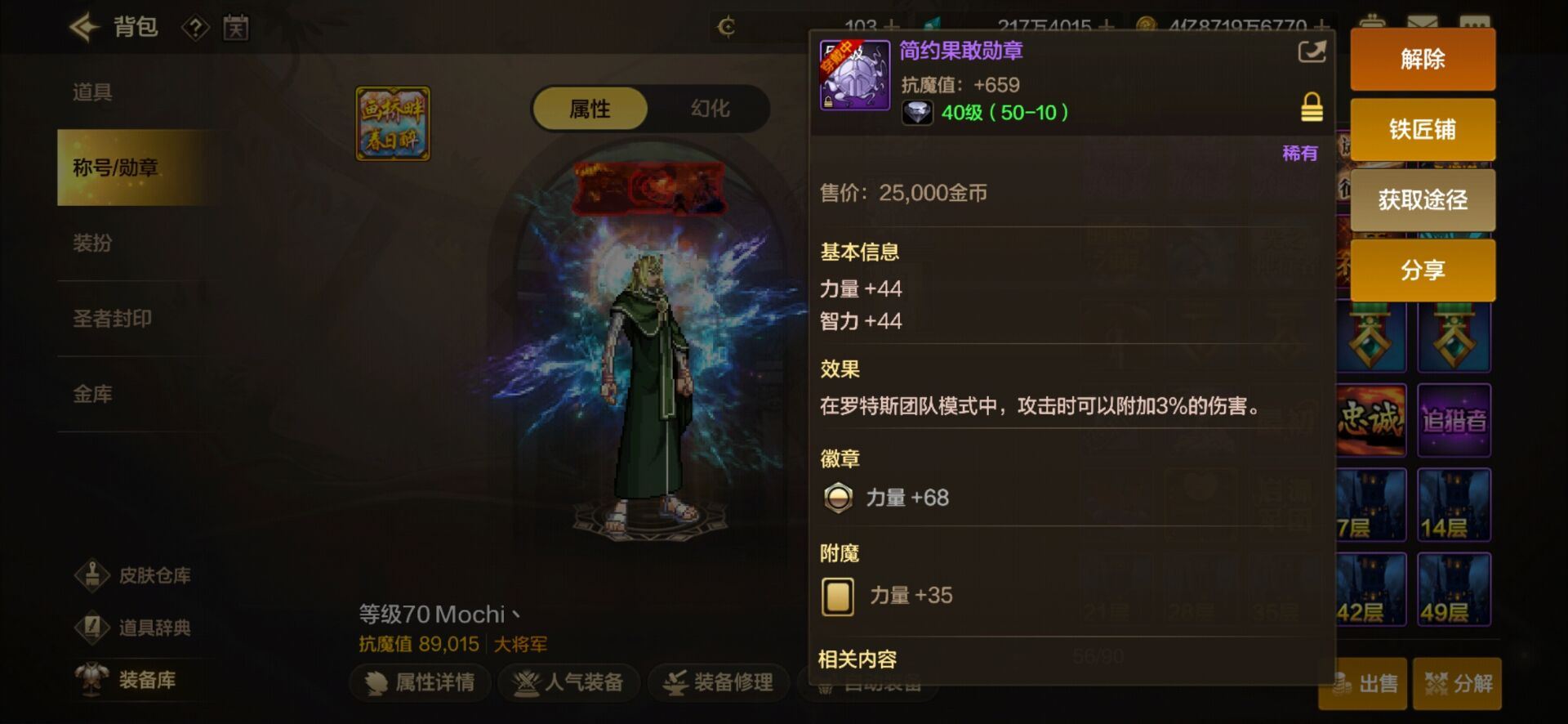Open the calendar icon in header
The width and height of the screenshot is (1568, 724).
[x=236, y=28]
